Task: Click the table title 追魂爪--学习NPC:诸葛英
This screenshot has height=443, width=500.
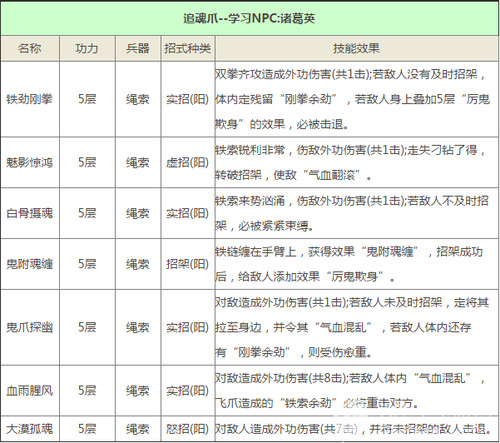Action: click(x=249, y=19)
